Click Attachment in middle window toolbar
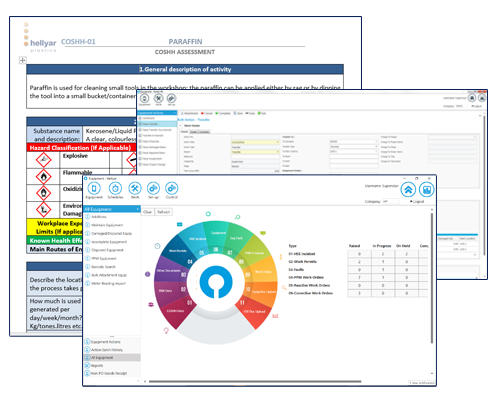This screenshot has height=400, width=500. tap(189, 113)
